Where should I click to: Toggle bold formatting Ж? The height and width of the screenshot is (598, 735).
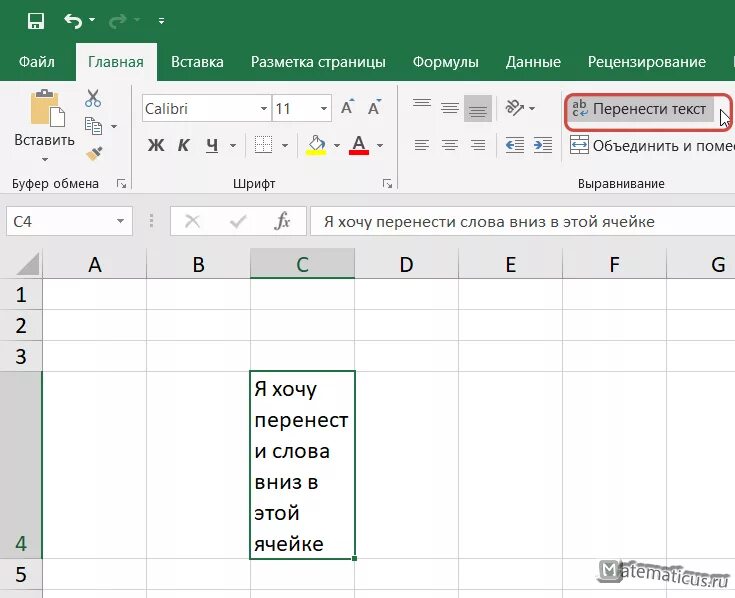tap(156, 145)
